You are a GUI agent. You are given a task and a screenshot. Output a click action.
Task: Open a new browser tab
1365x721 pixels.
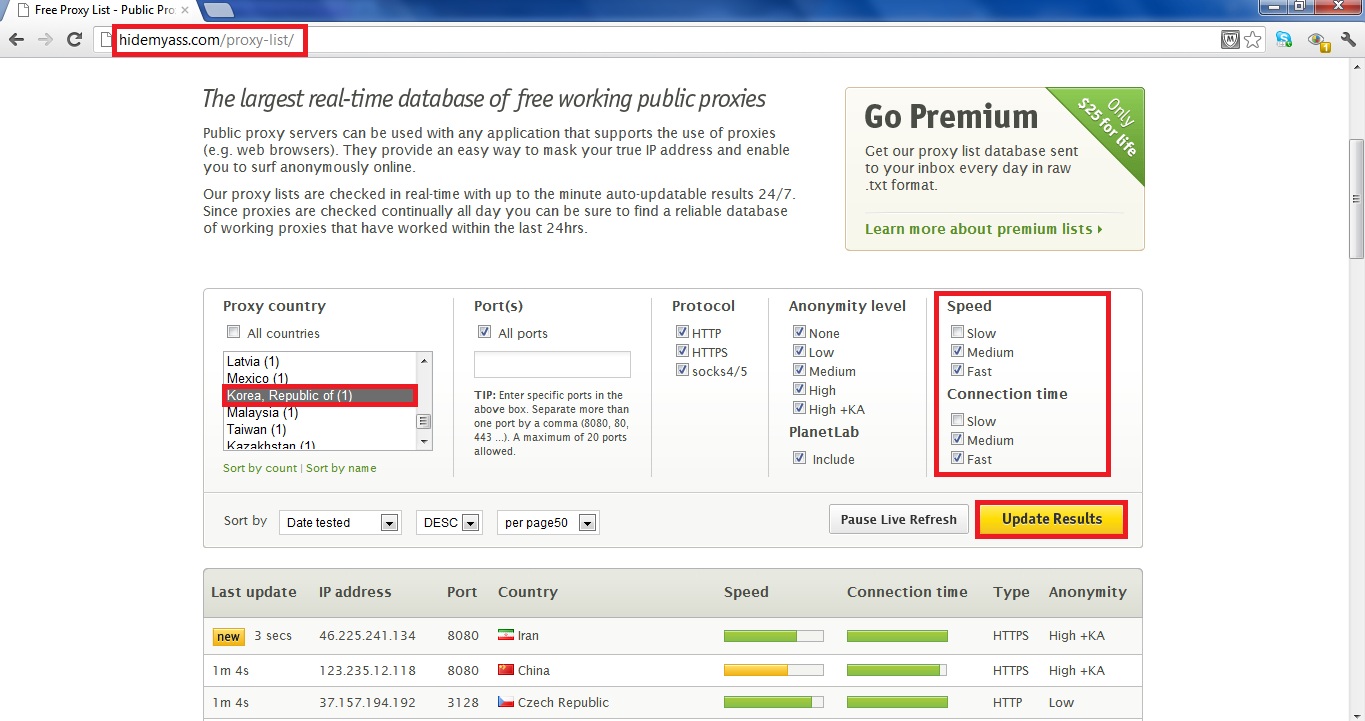tap(219, 10)
